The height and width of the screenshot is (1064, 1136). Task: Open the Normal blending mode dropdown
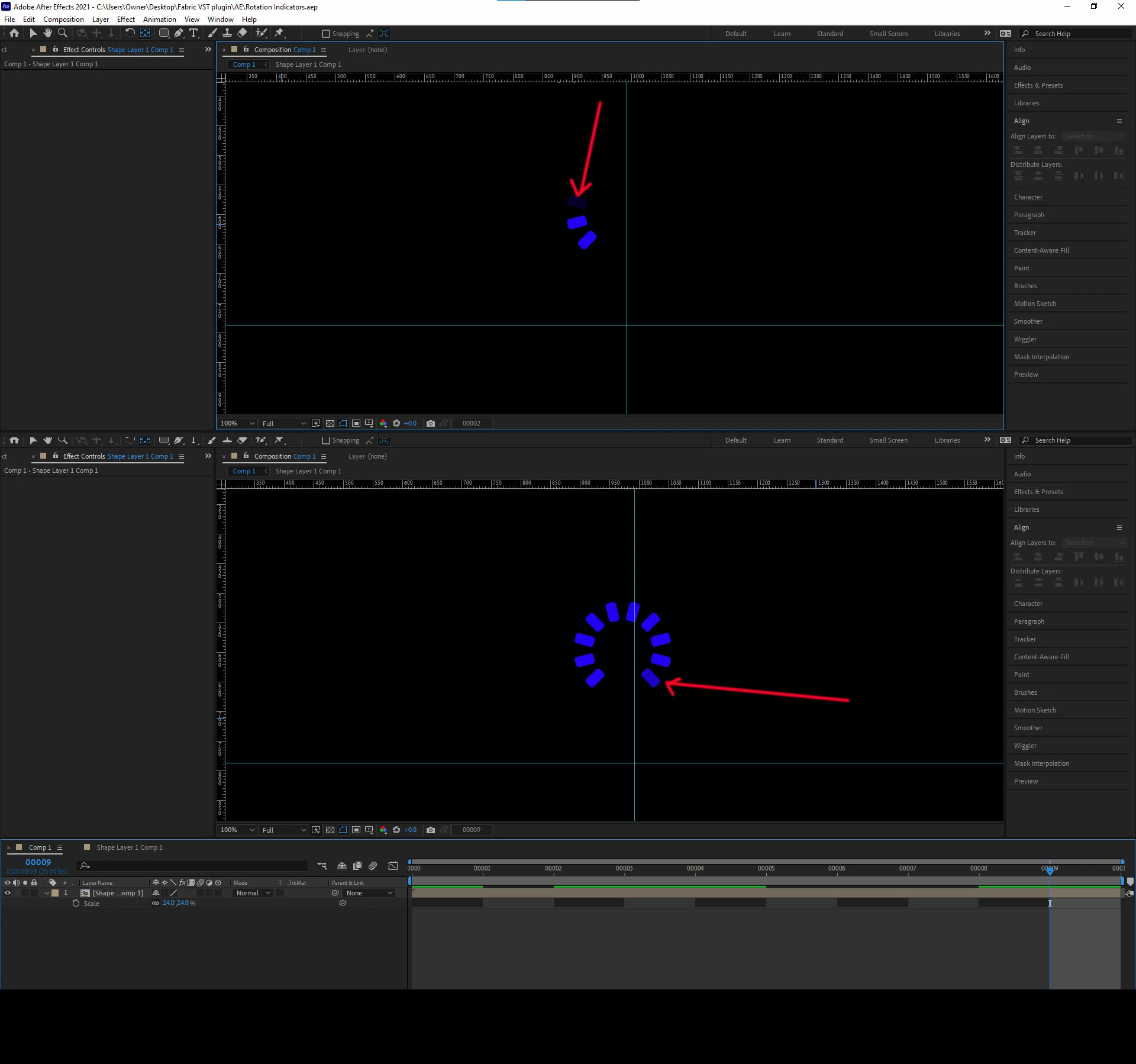click(x=253, y=893)
